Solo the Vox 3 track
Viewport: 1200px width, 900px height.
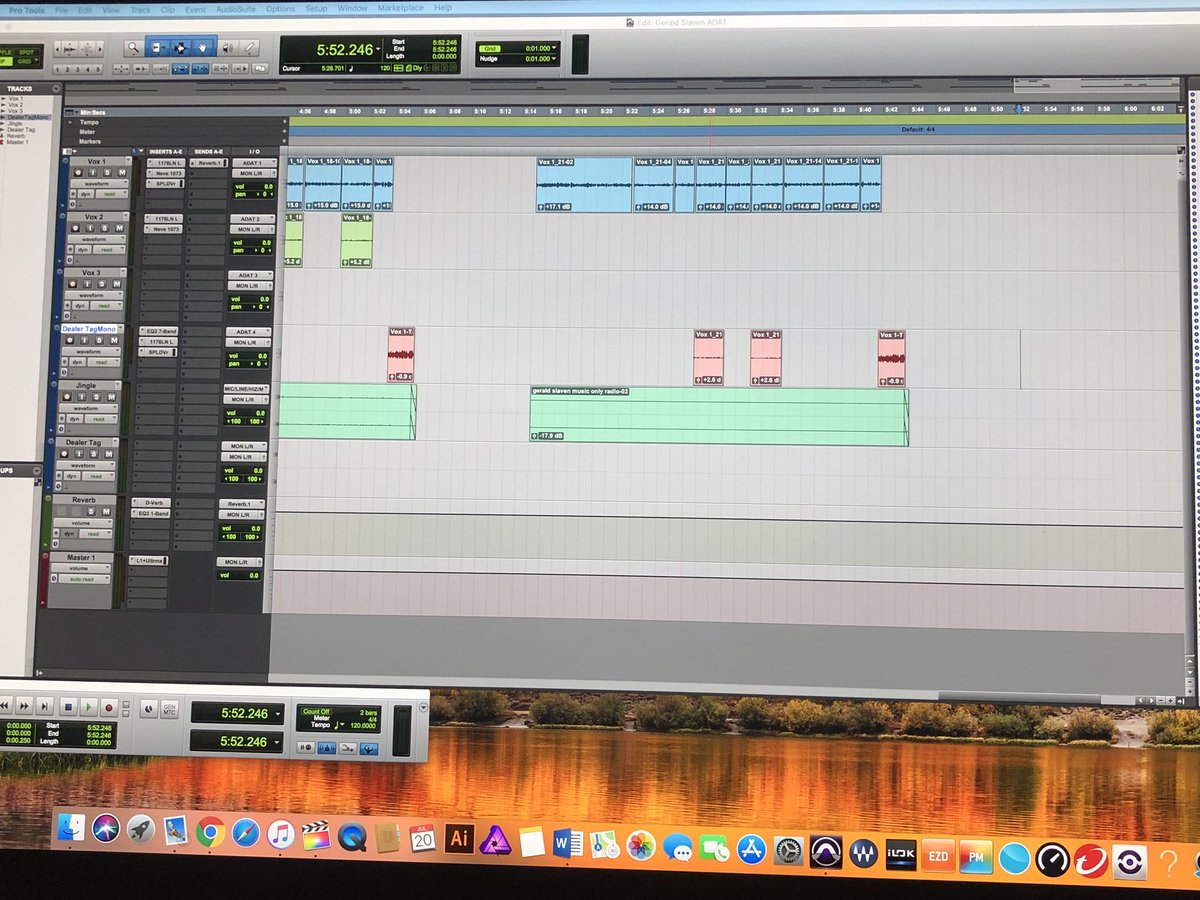pos(101,284)
